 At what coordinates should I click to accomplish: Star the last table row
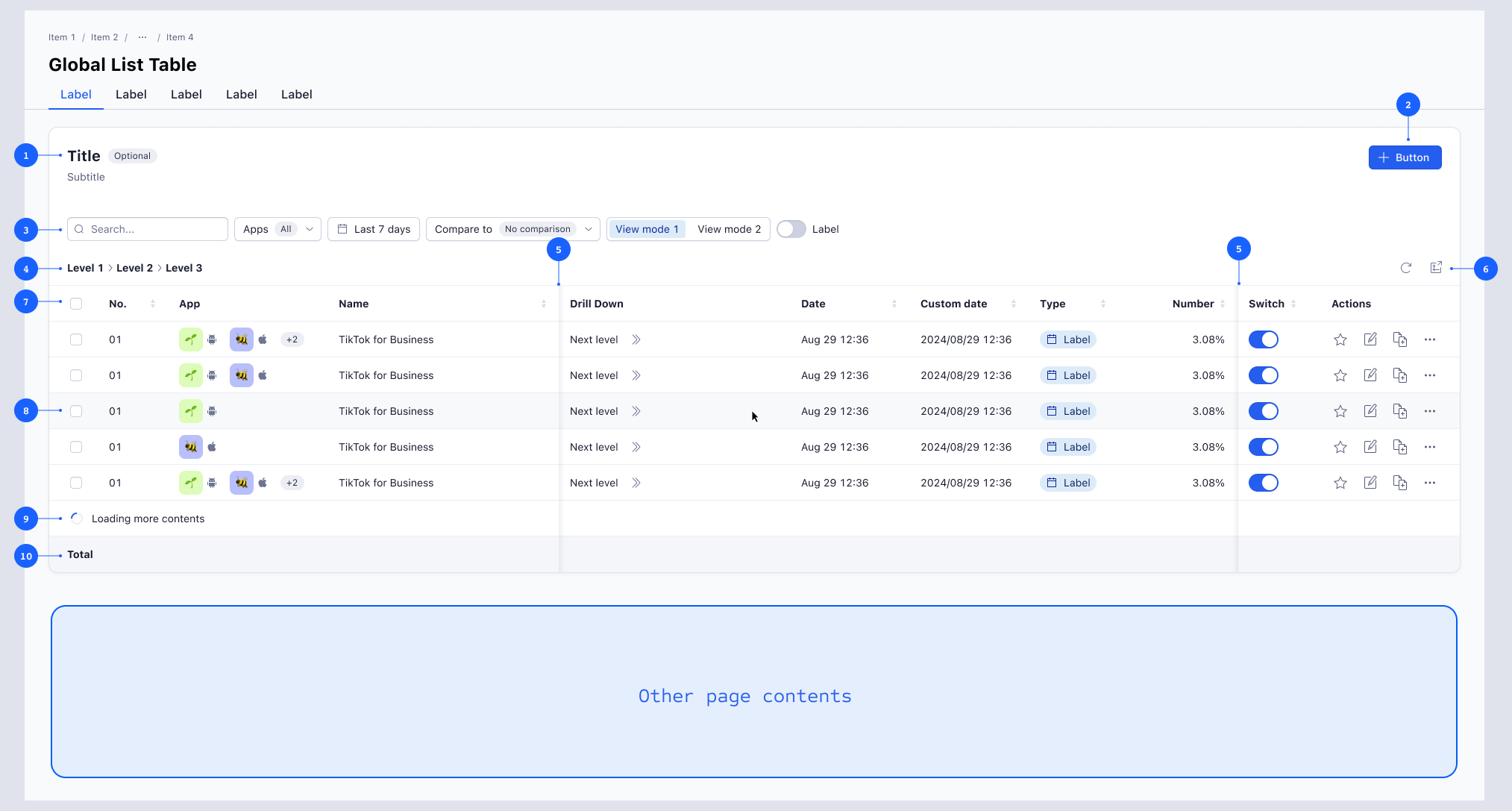click(1340, 483)
